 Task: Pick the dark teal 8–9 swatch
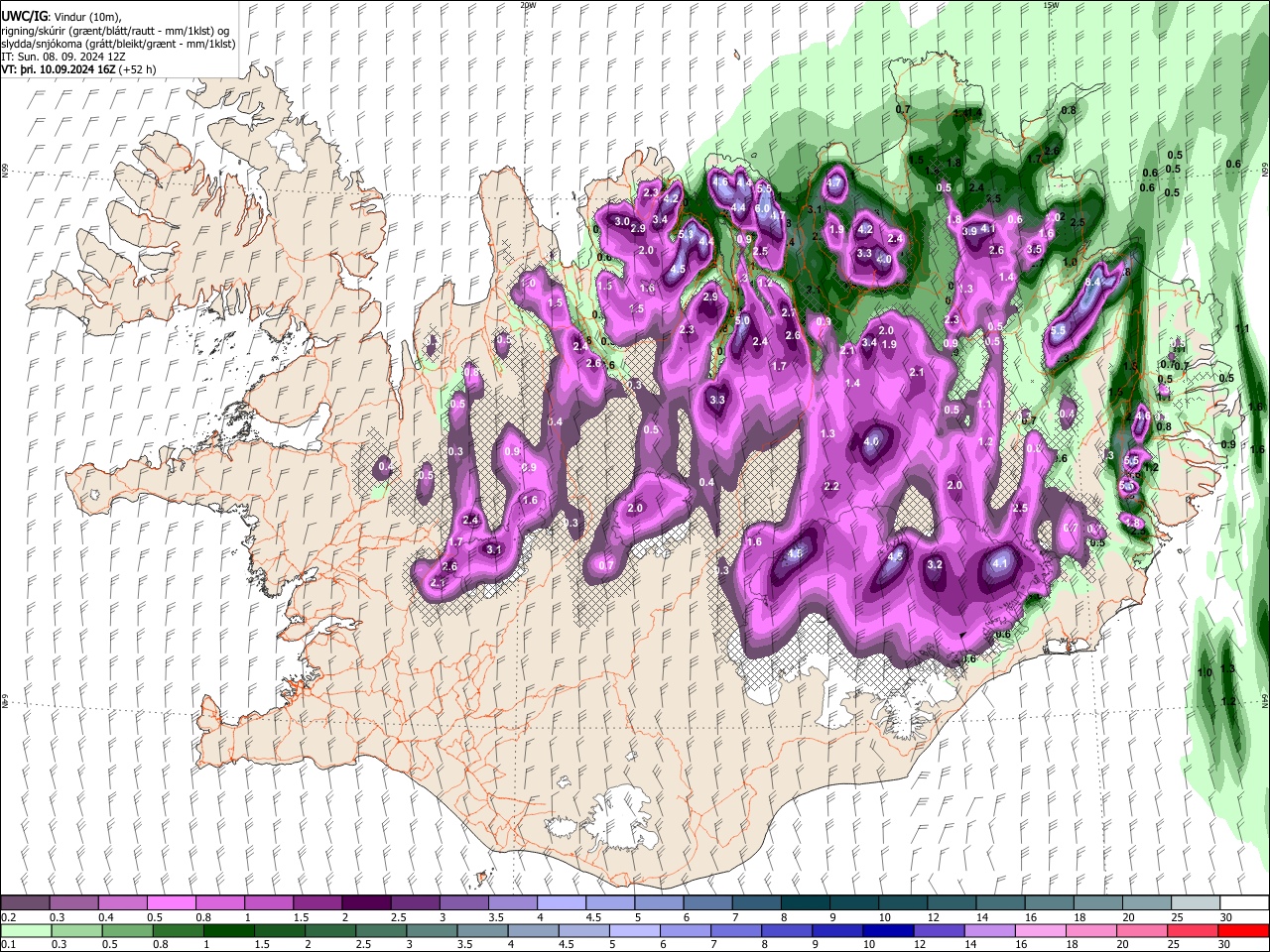click(805, 903)
